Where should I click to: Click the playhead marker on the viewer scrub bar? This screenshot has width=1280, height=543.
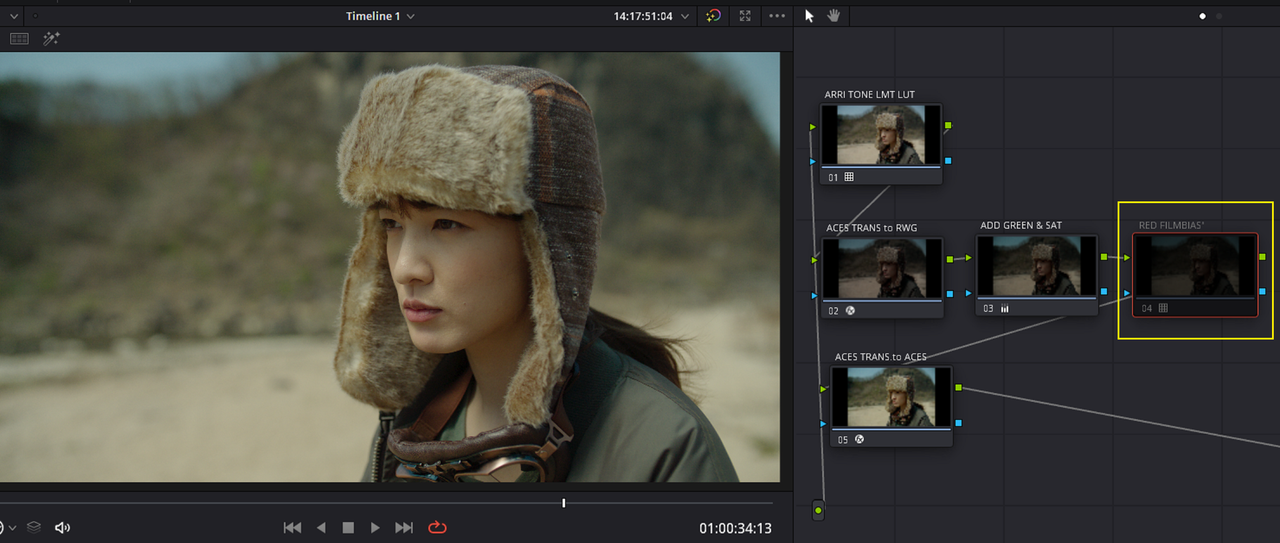tap(564, 503)
